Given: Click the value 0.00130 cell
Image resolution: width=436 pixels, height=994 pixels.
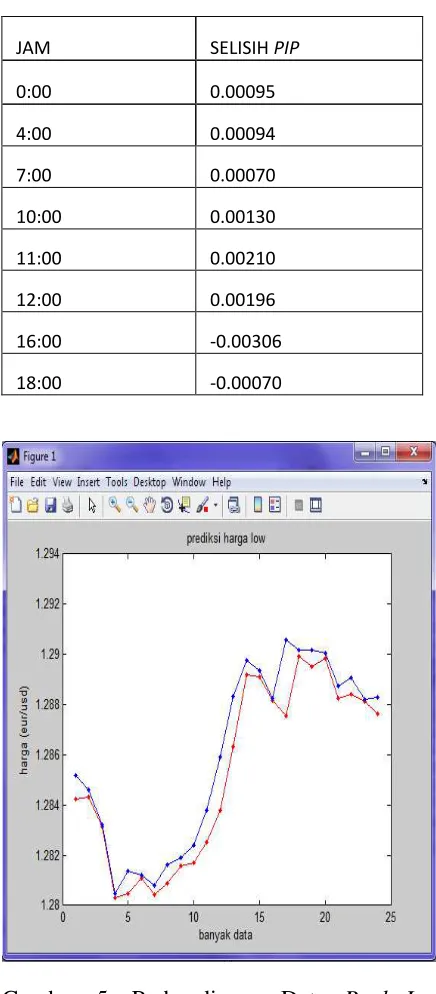Looking at the screenshot, I should point(309,208).
